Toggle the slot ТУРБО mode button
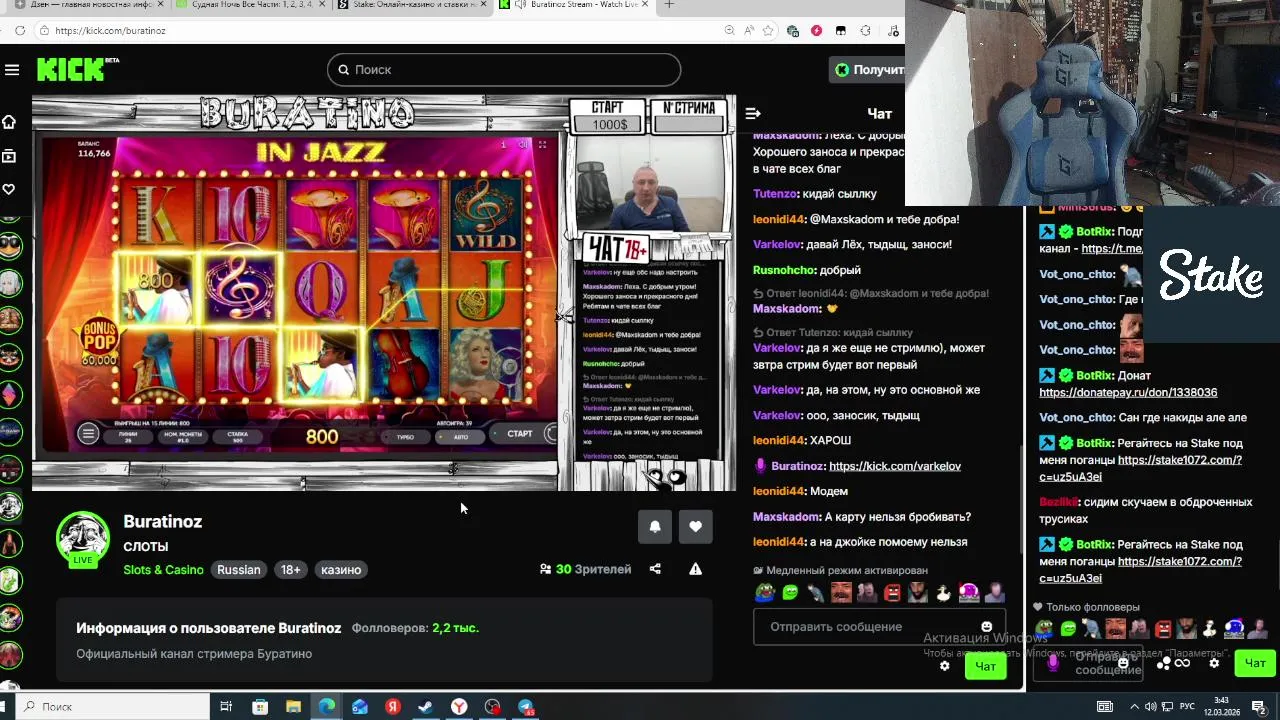Viewport: 1280px width, 720px height. 405,437
